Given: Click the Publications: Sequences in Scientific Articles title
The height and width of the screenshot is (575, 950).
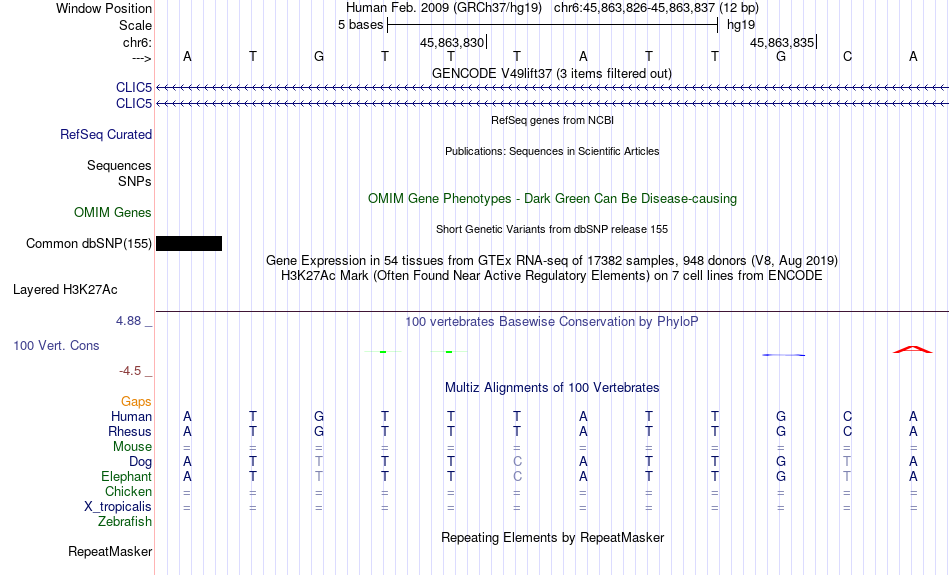Looking at the screenshot, I should point(552,151).
